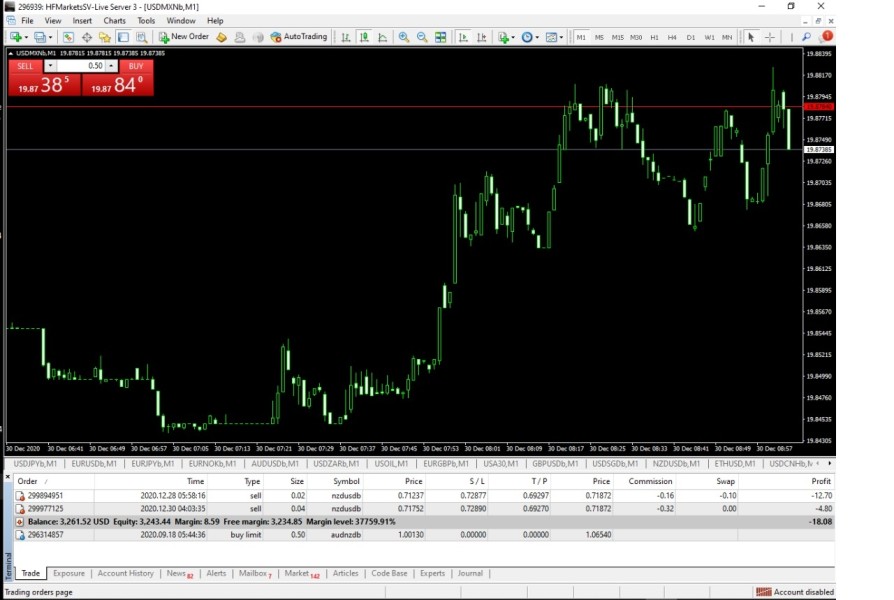The height and width of the screenshot is (600, 894).
Task: Toggle the AutoTrading button
Action: (297, 37)
